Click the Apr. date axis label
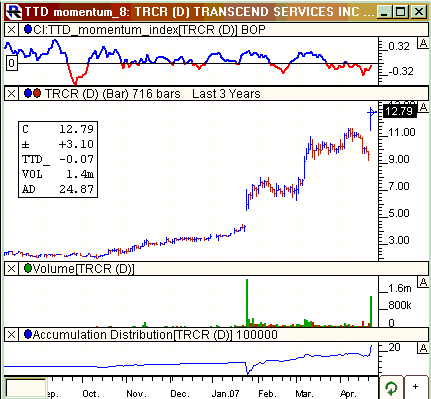 [349, 394]
